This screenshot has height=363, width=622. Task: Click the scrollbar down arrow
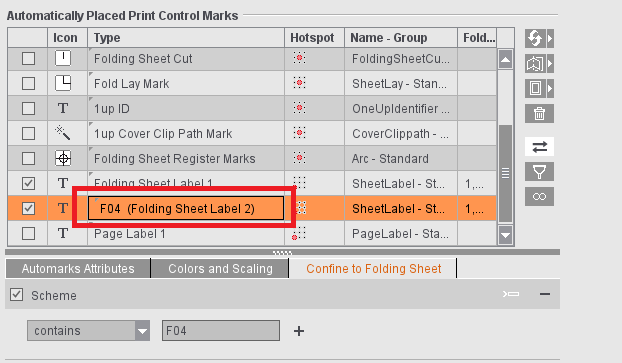pyautogui.click(x=505, y=235)
